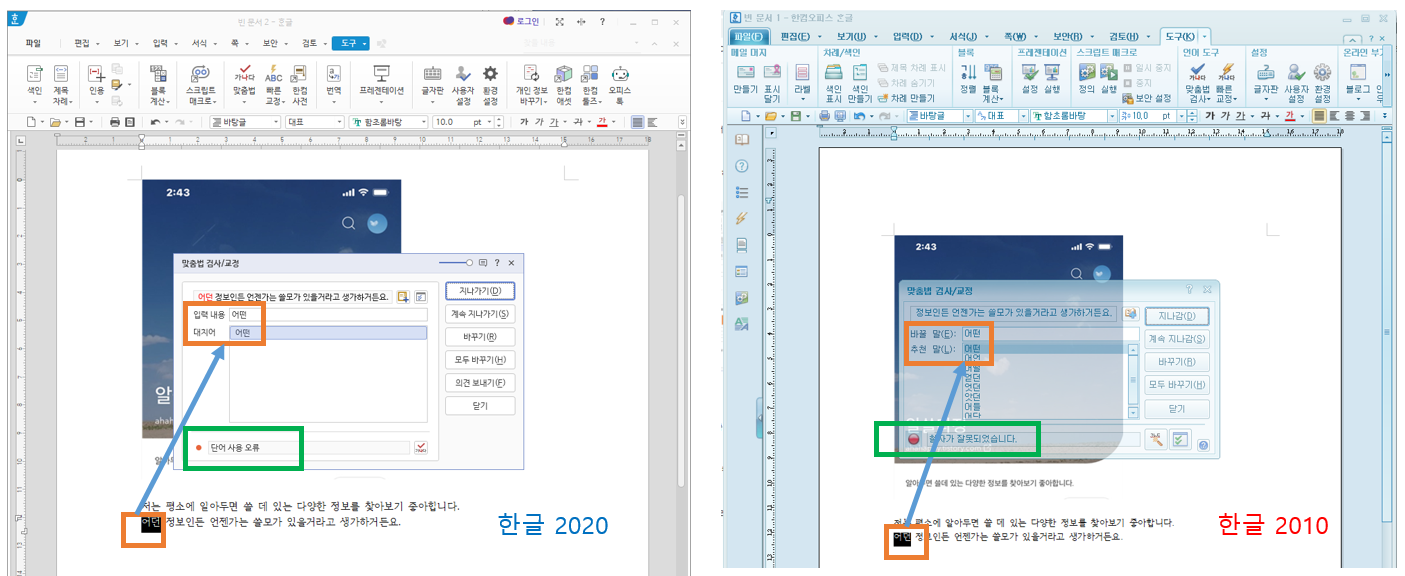This screenshot has width=1405, height=576.
Task: Open 한컴 사전 dictionary in Hangul 2020
Action: pos(300,87)
